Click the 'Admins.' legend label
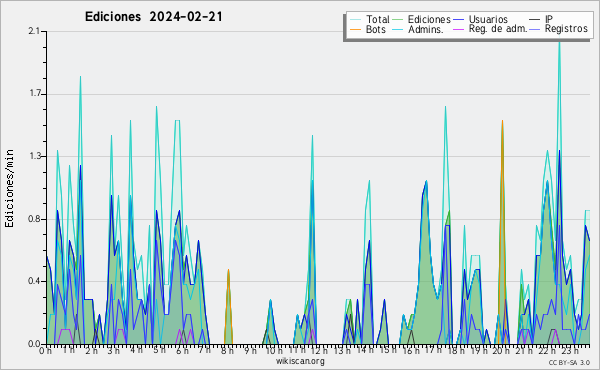600x370 pixels. [426, 29]
